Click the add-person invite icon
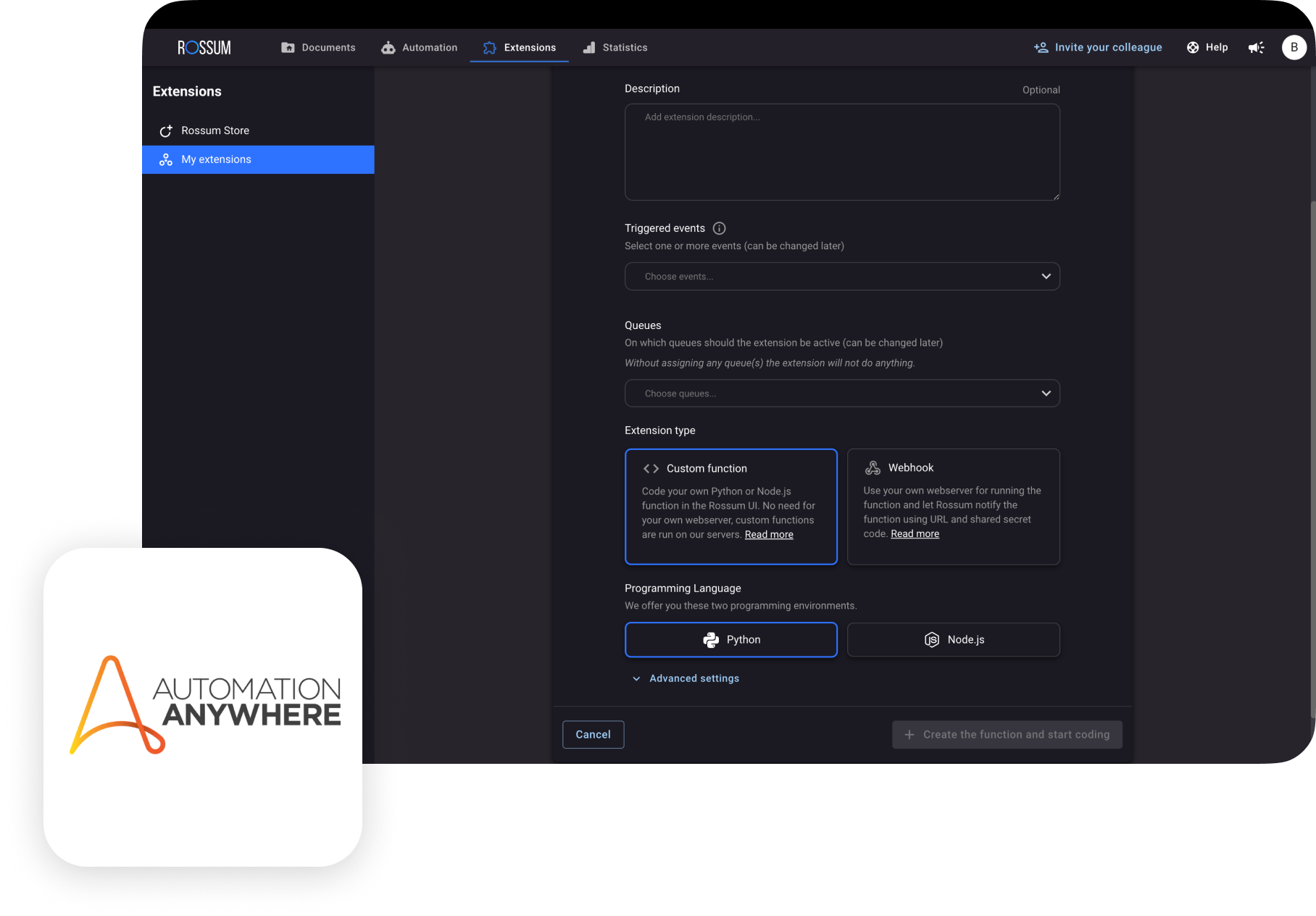The width and height of the screenshot is (1316, 916). click(x=1041, y=47)
